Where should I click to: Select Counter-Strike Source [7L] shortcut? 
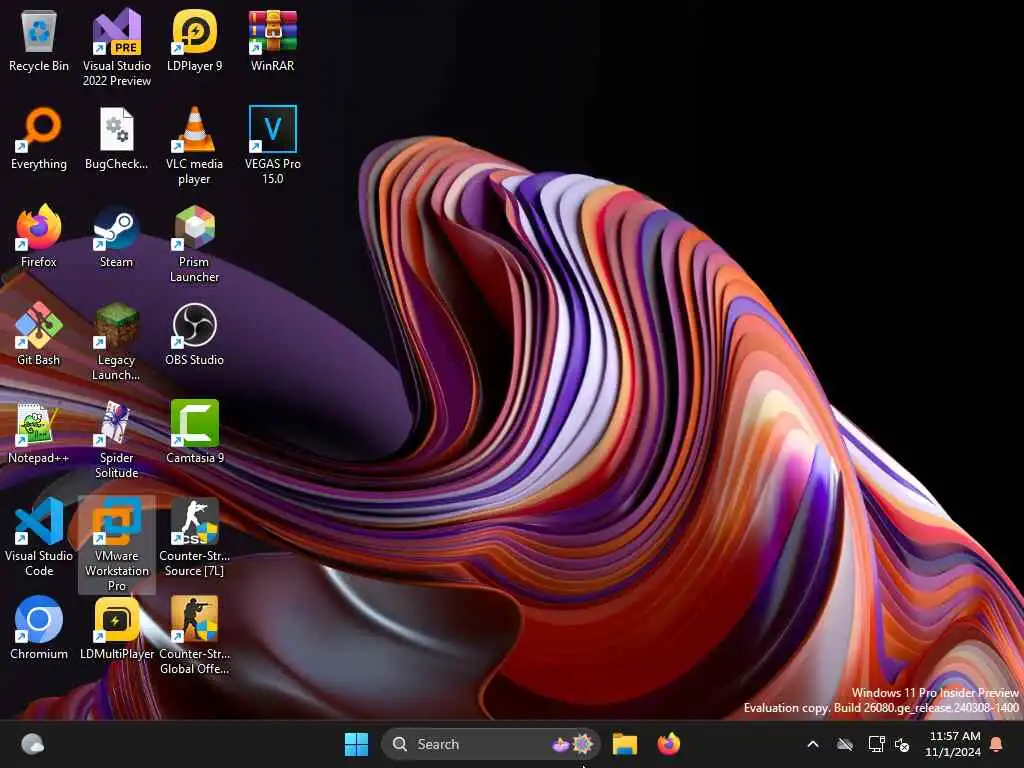click(194, 537)
